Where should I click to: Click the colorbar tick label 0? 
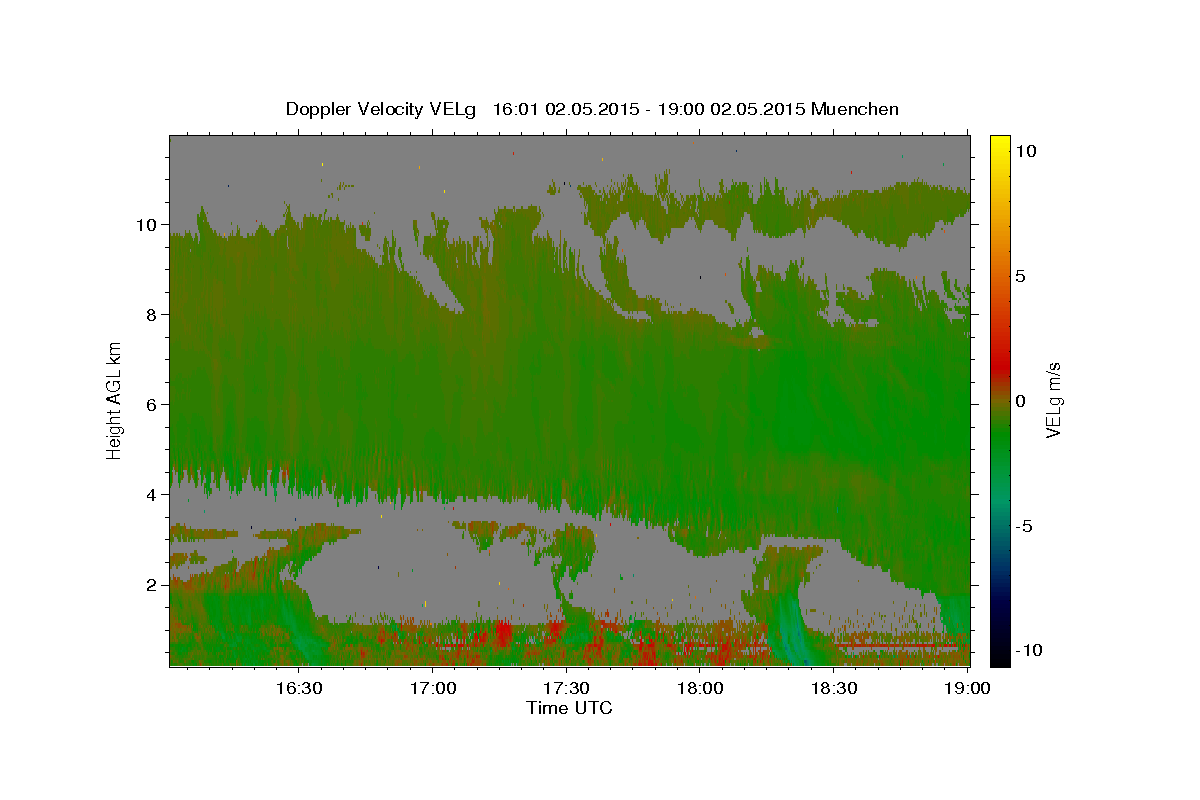(1020, 401)
